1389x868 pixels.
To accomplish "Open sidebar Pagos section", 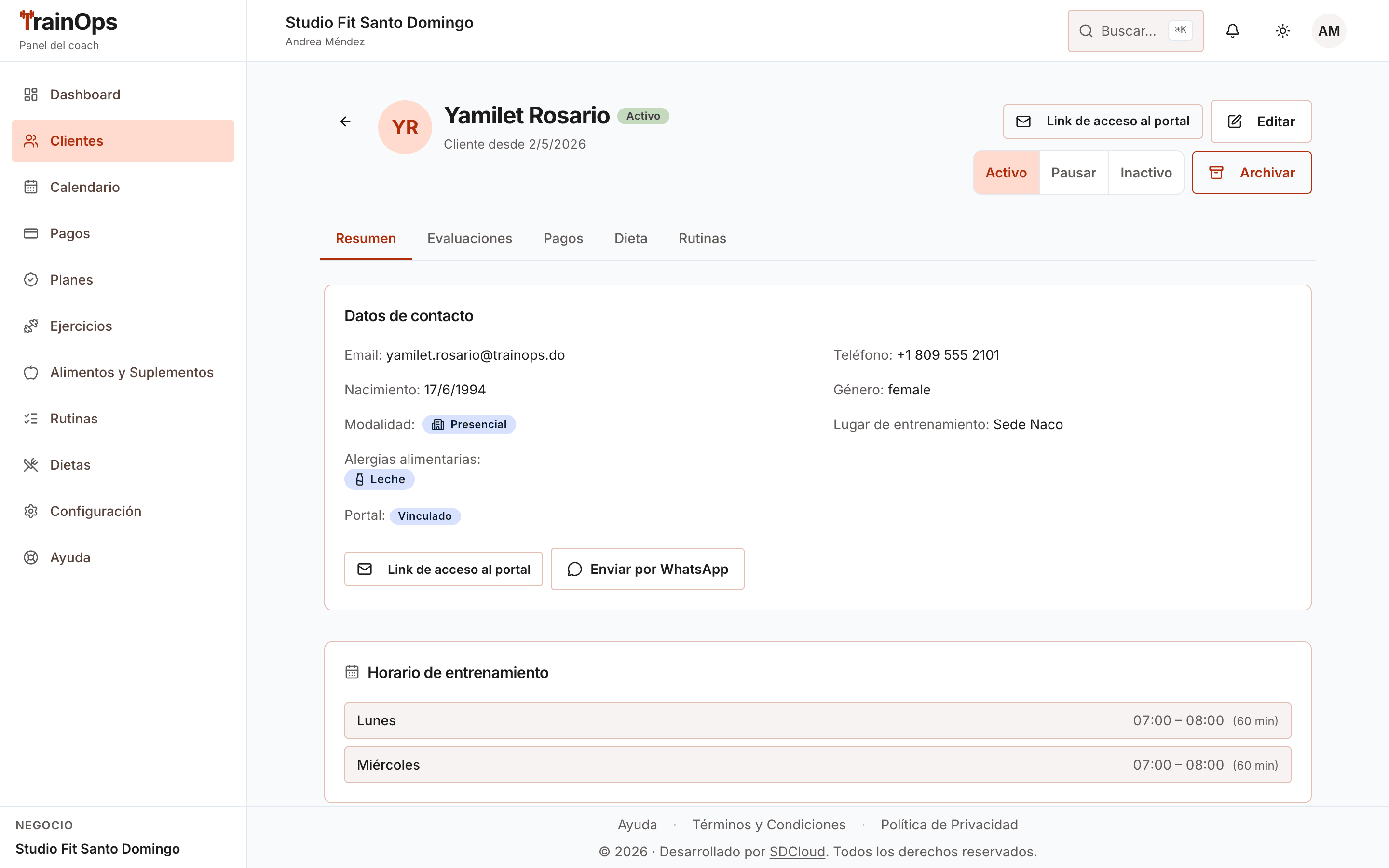I will (123, 234).
